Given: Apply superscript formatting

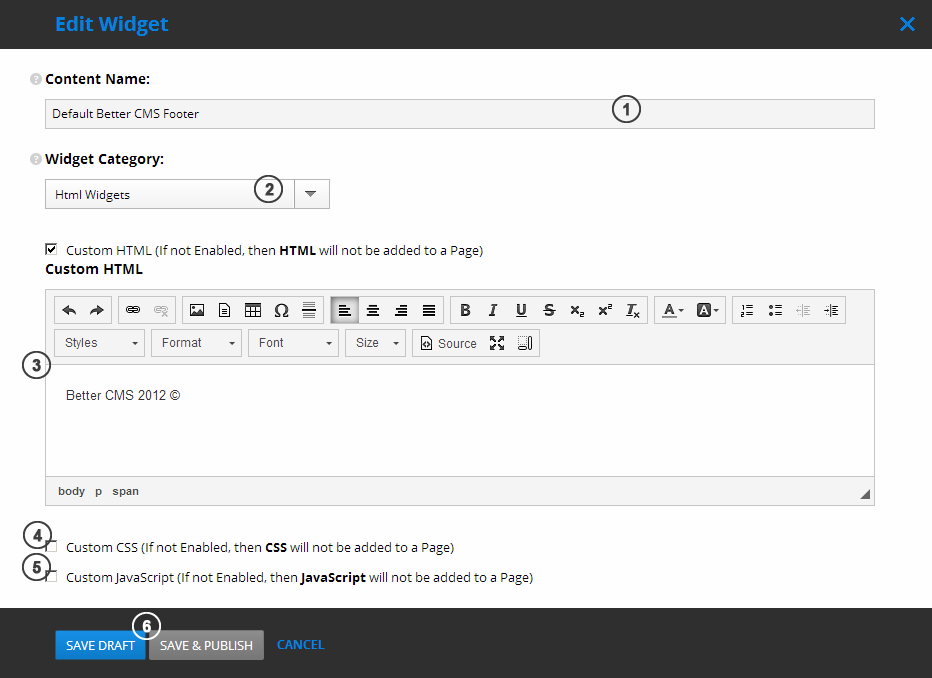Looking at the screenshot, I should [x=605, y=310].
